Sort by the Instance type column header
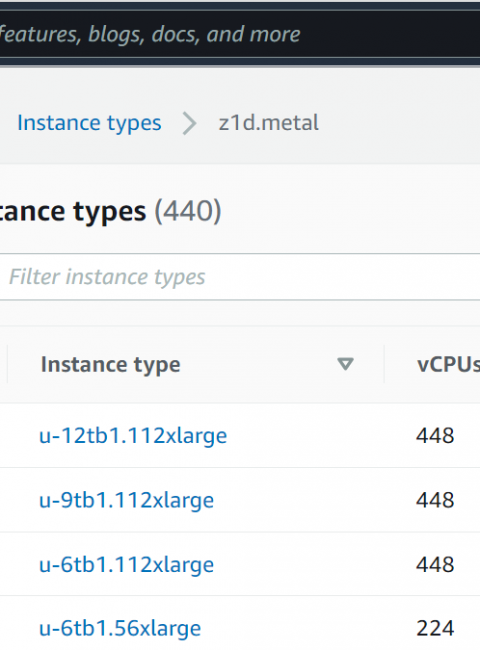The width and height of the screenshot is (480, 650). tap(110, 365)
